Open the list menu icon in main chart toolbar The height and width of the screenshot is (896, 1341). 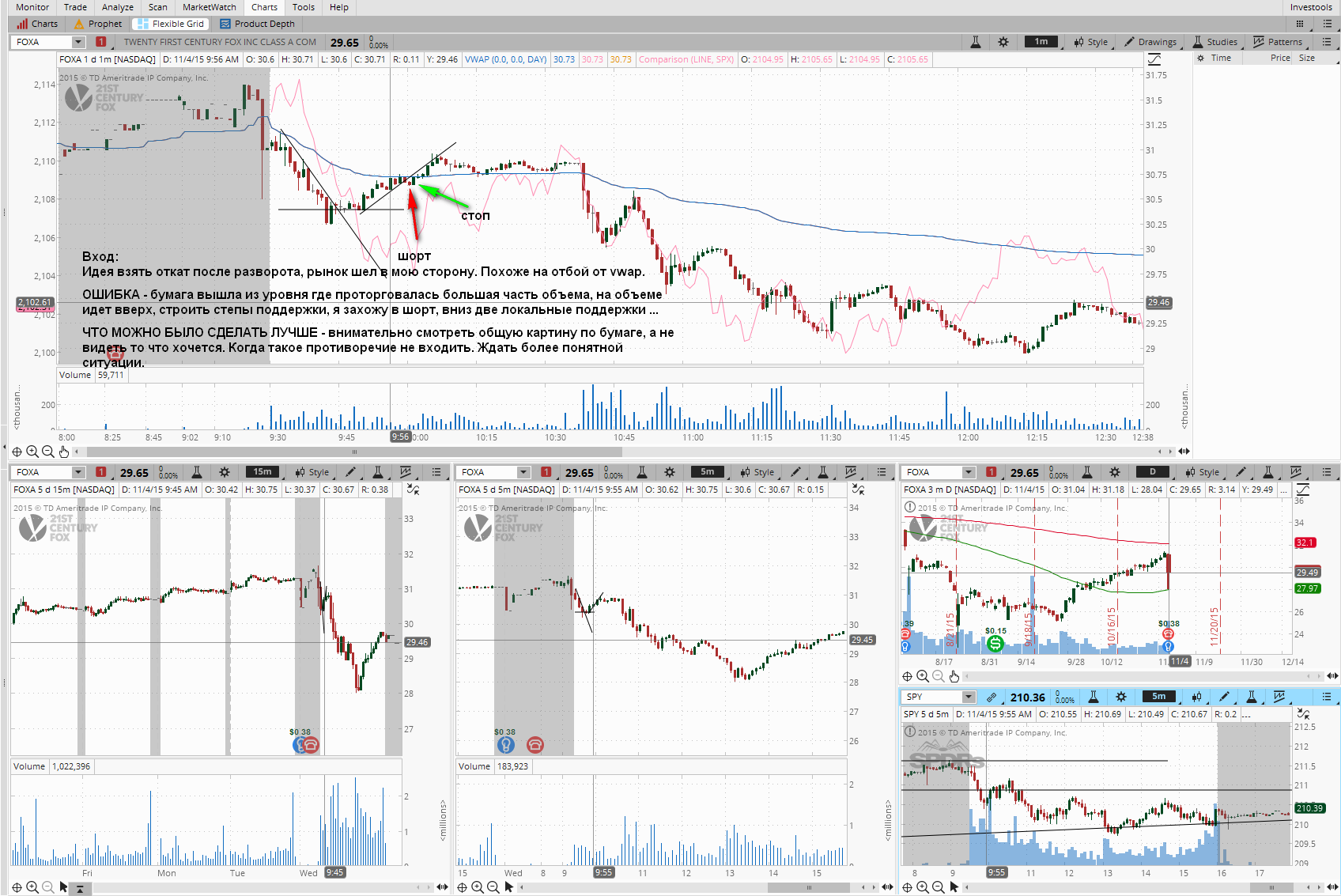1327,42
